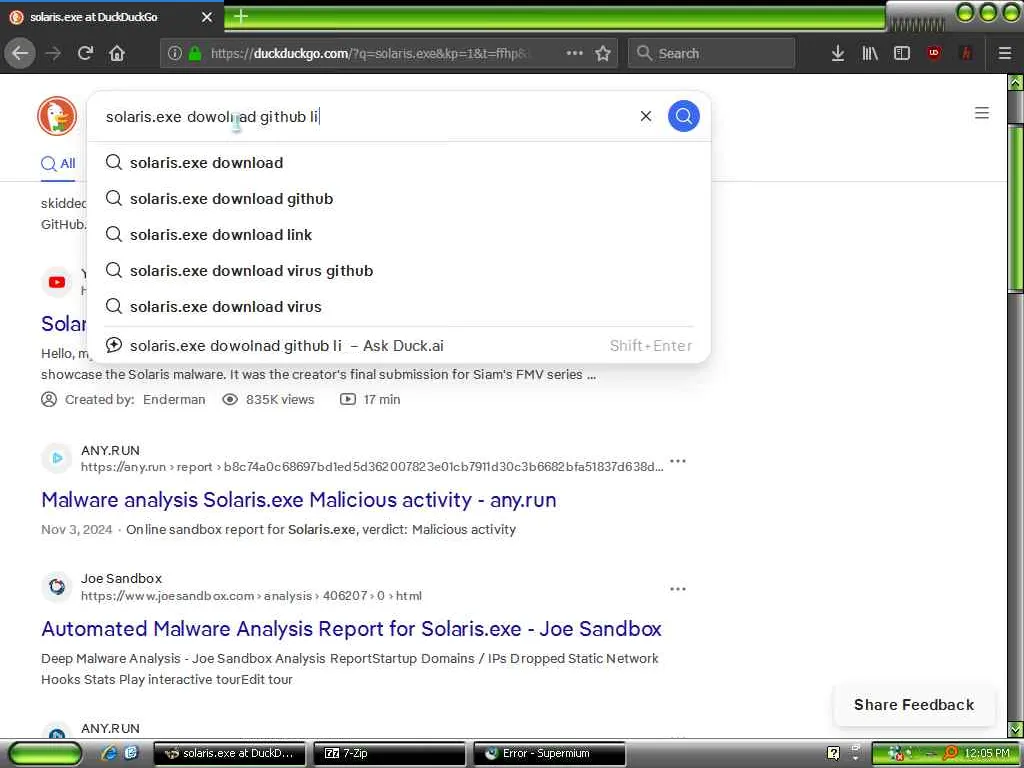Clear the search box with X
1024x768 pixels.
click(646, 116)
